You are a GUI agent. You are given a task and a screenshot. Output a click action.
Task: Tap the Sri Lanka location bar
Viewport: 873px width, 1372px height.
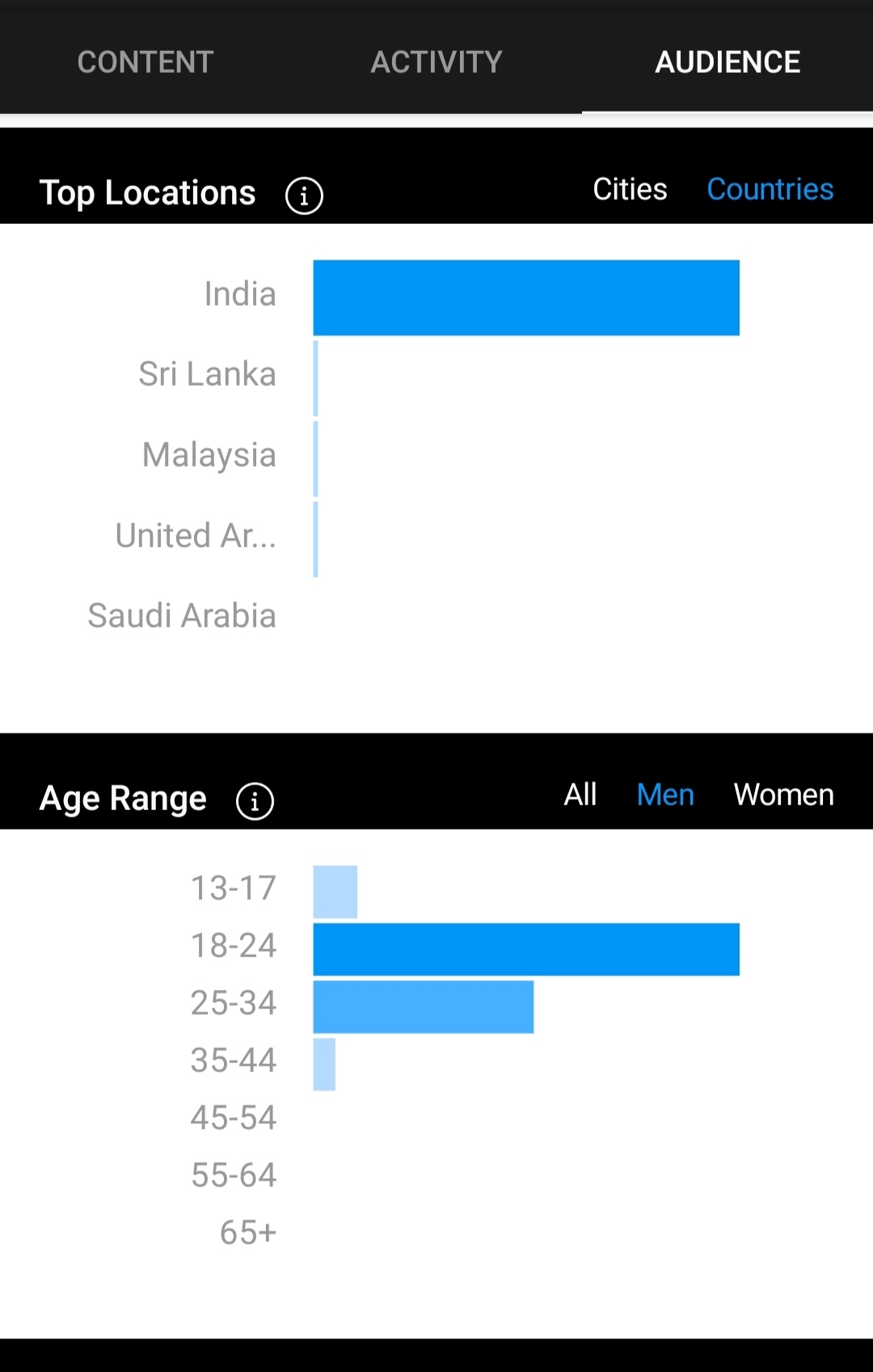click(316, 378)
